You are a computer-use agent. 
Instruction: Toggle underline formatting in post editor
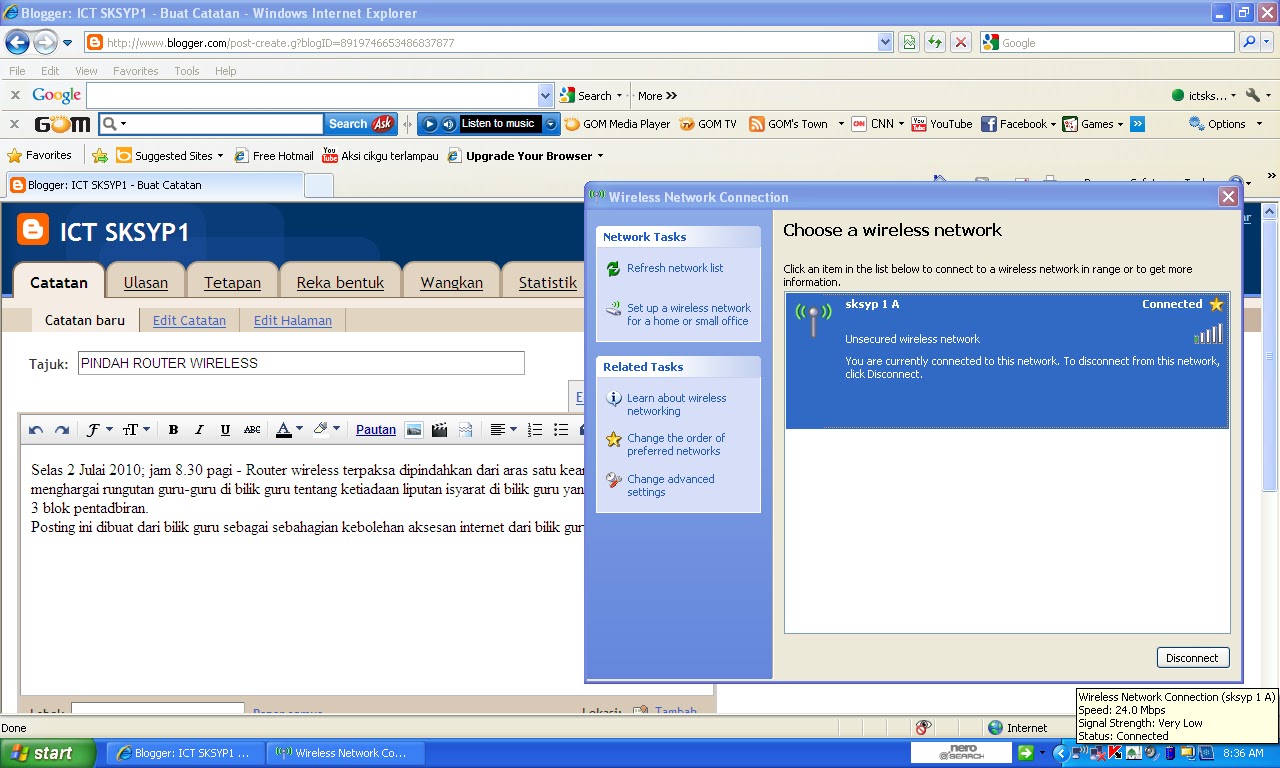pos(225,429)
